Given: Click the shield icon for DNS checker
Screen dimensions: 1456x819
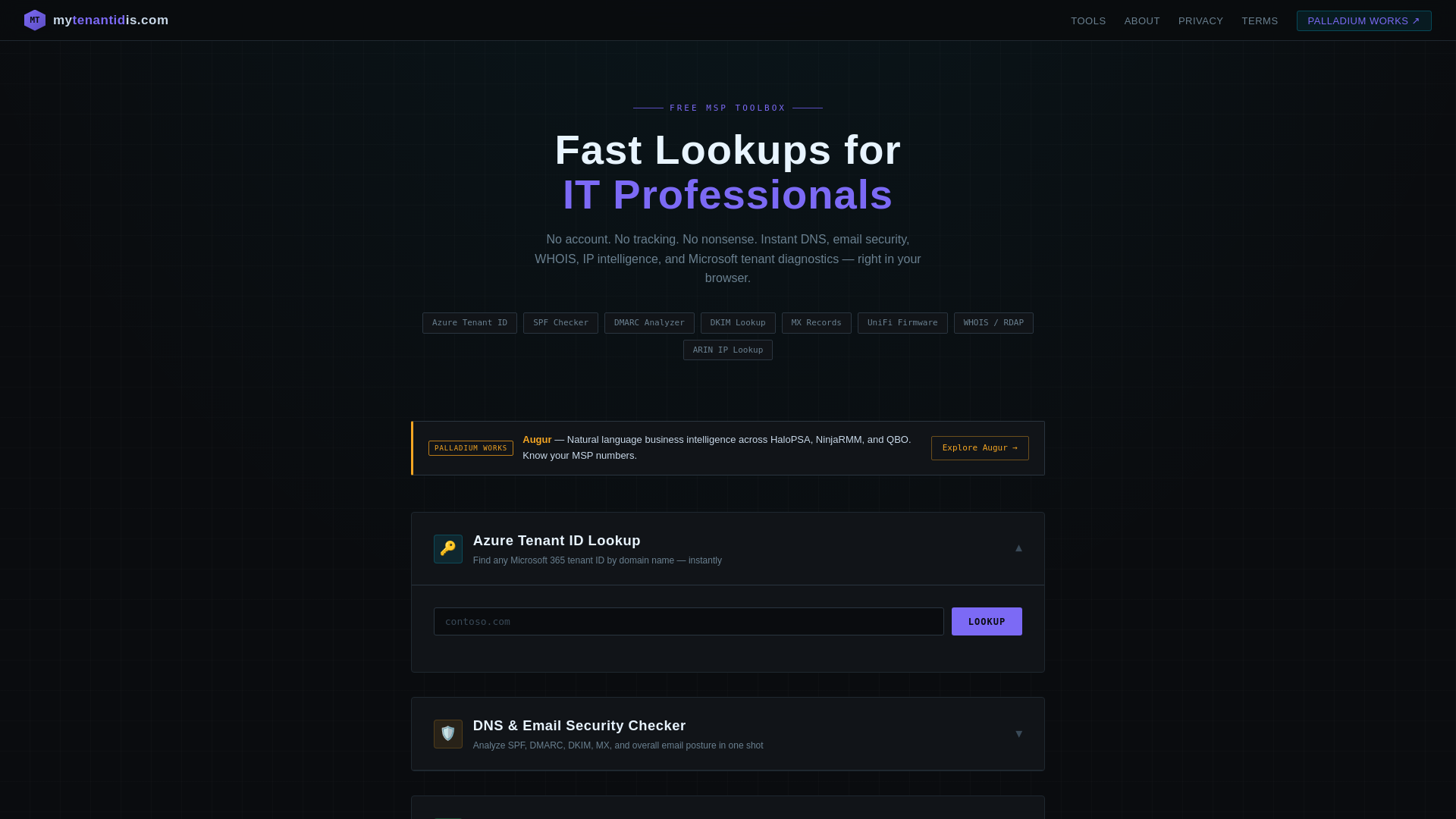Looking at the screenshot, I should pos(448,734).
